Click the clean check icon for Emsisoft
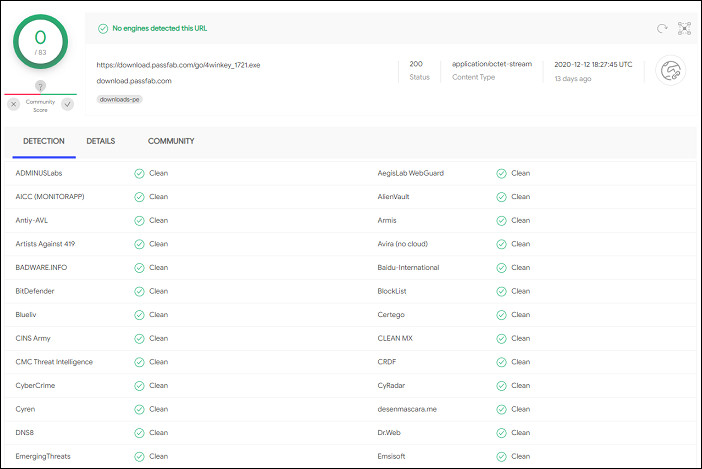 pos(501,456)
